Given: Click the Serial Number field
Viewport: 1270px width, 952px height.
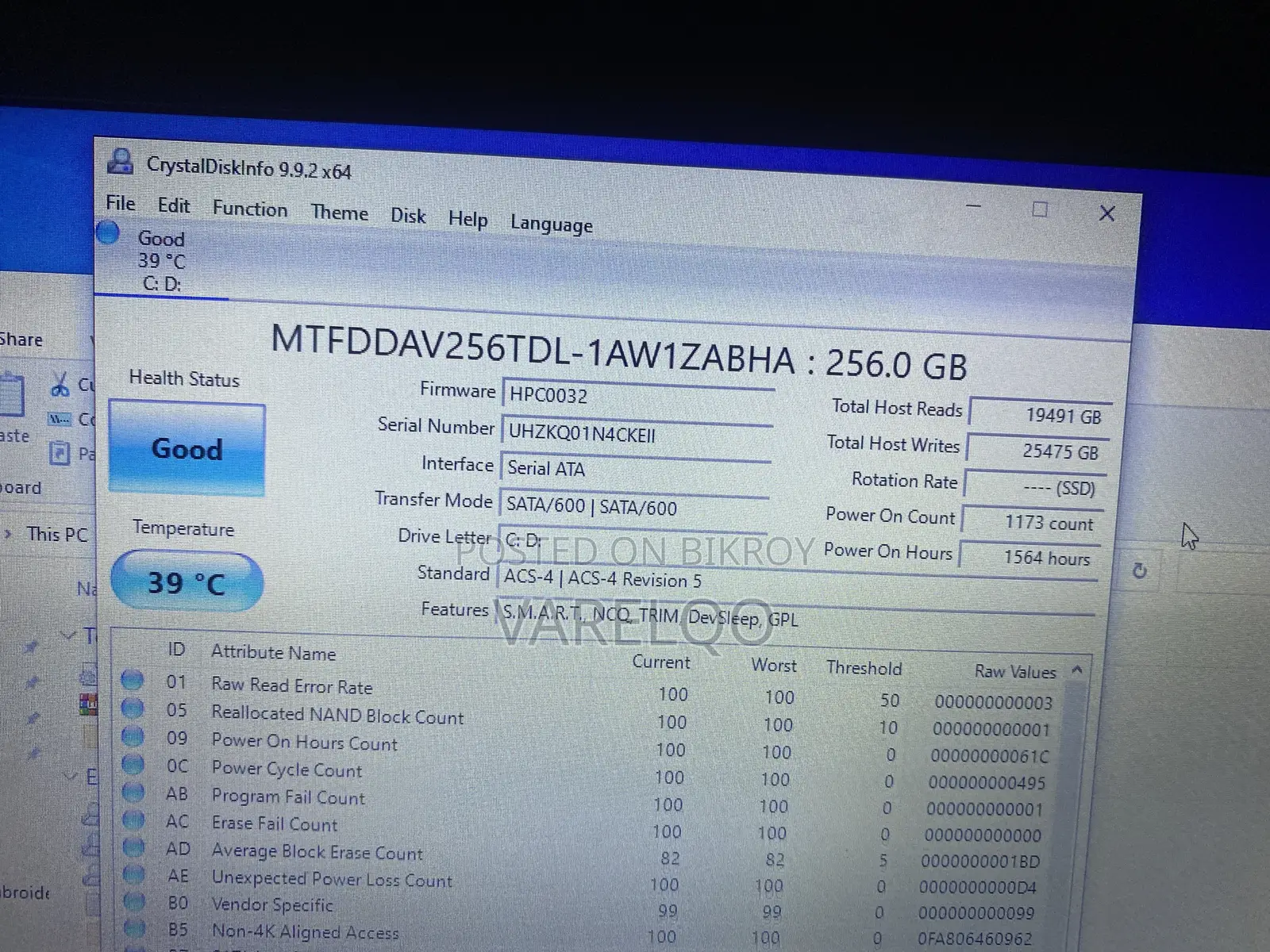Looking at the screenshot, I should coord(637,433).
